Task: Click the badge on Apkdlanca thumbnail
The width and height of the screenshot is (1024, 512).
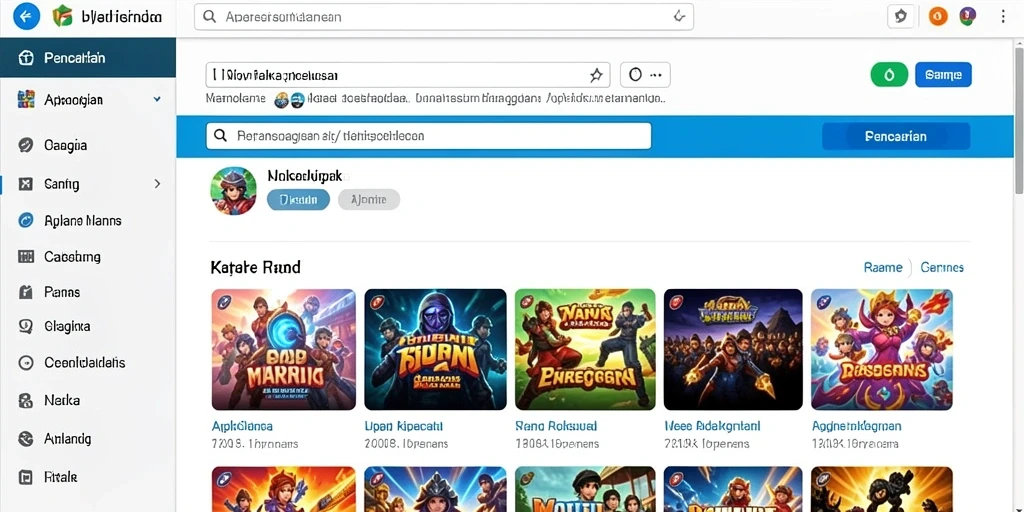Action: click(x=225, y=302)
